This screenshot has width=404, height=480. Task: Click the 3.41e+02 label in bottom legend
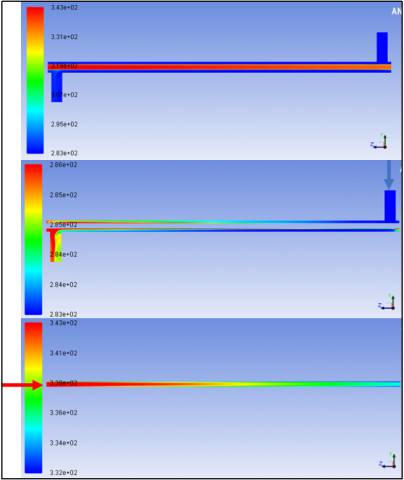click(x=63, y=353)
